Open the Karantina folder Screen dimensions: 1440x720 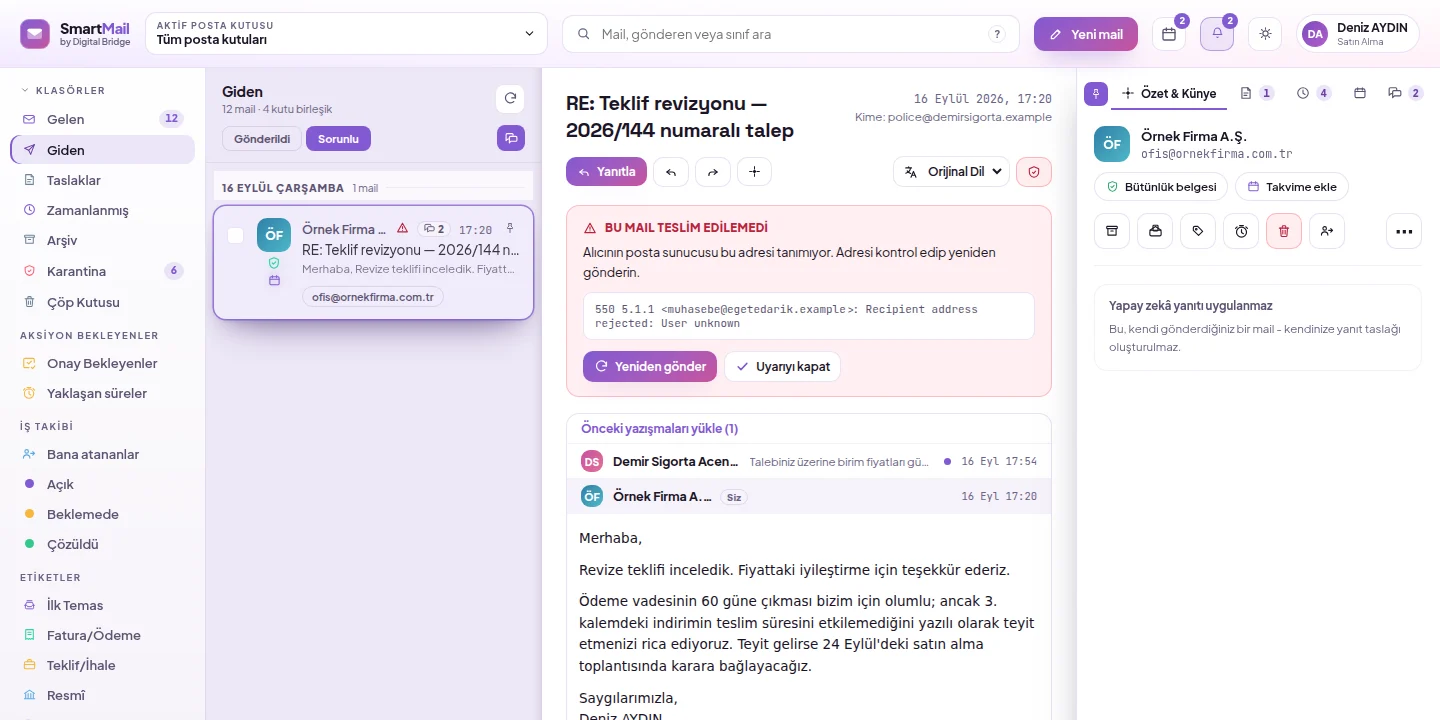(102, 271)
